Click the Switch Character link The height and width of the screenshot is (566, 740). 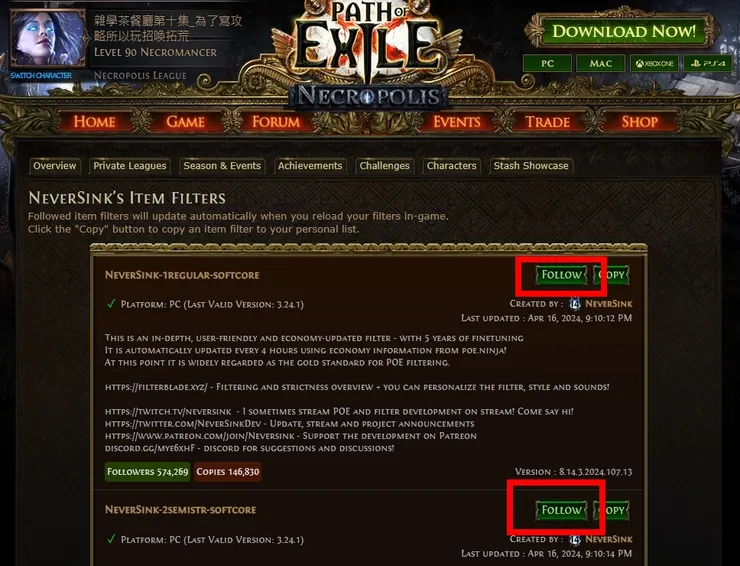[41, 76]
